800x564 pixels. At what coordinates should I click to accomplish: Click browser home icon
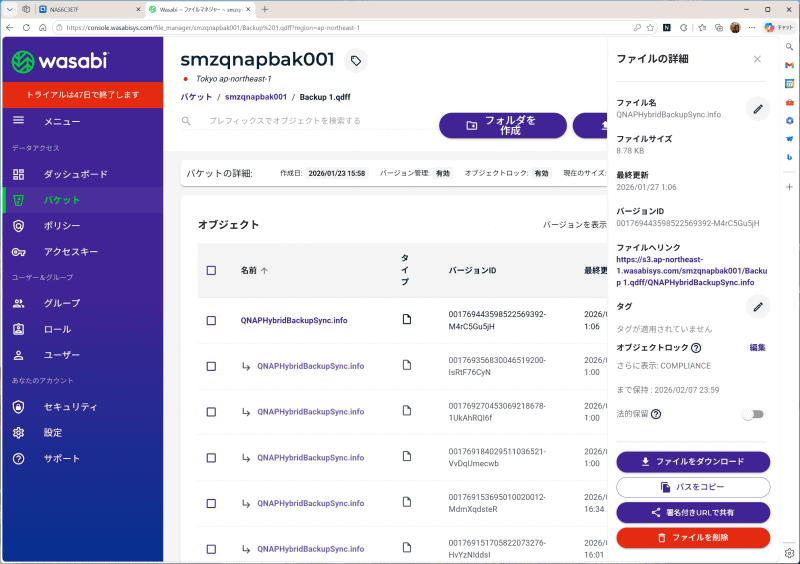43,28
